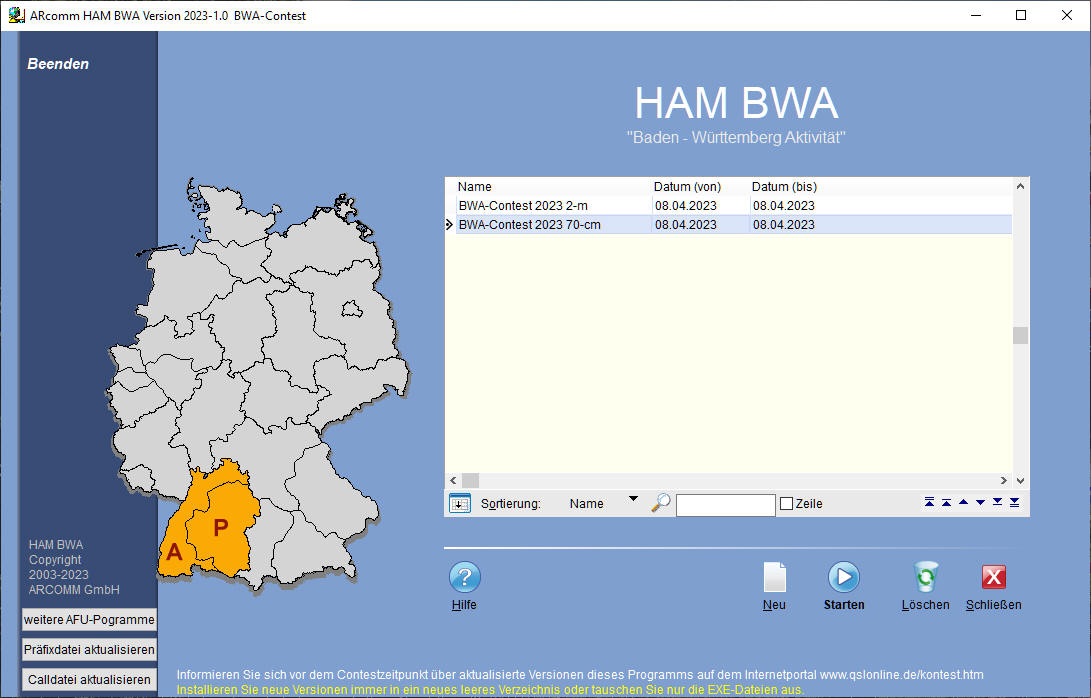
Task: Delete the selected contest via Löschen icon
Action: (x=925, y=577)
